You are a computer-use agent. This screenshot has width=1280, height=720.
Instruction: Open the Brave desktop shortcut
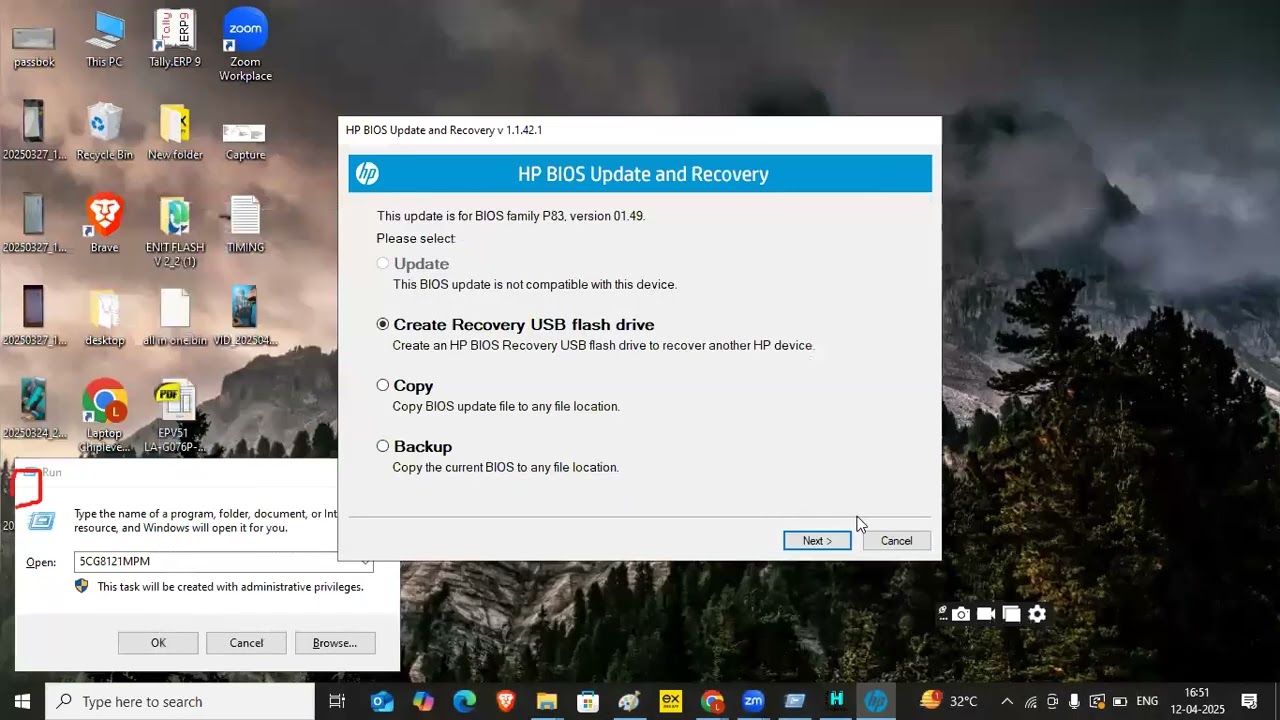[x=104, y=224]
